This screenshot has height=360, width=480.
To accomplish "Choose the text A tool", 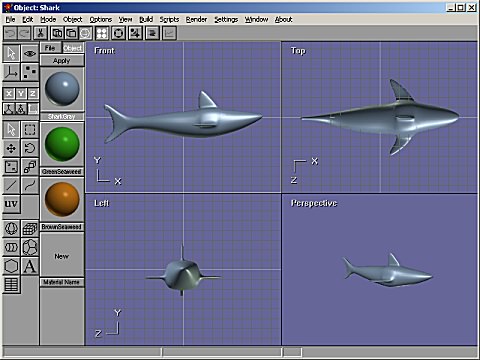I will (30, 266).
